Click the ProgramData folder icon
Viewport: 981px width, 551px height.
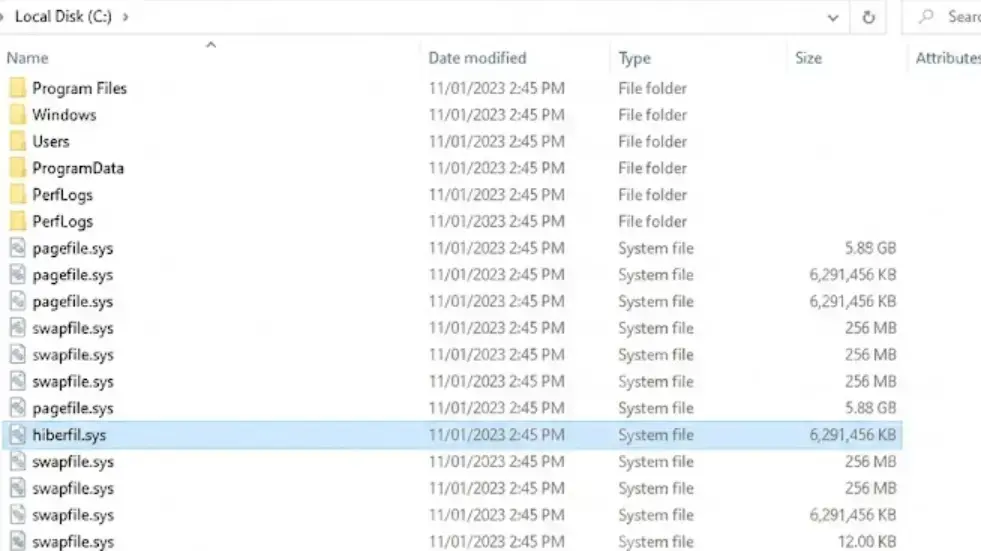click(x=18, y=168)
